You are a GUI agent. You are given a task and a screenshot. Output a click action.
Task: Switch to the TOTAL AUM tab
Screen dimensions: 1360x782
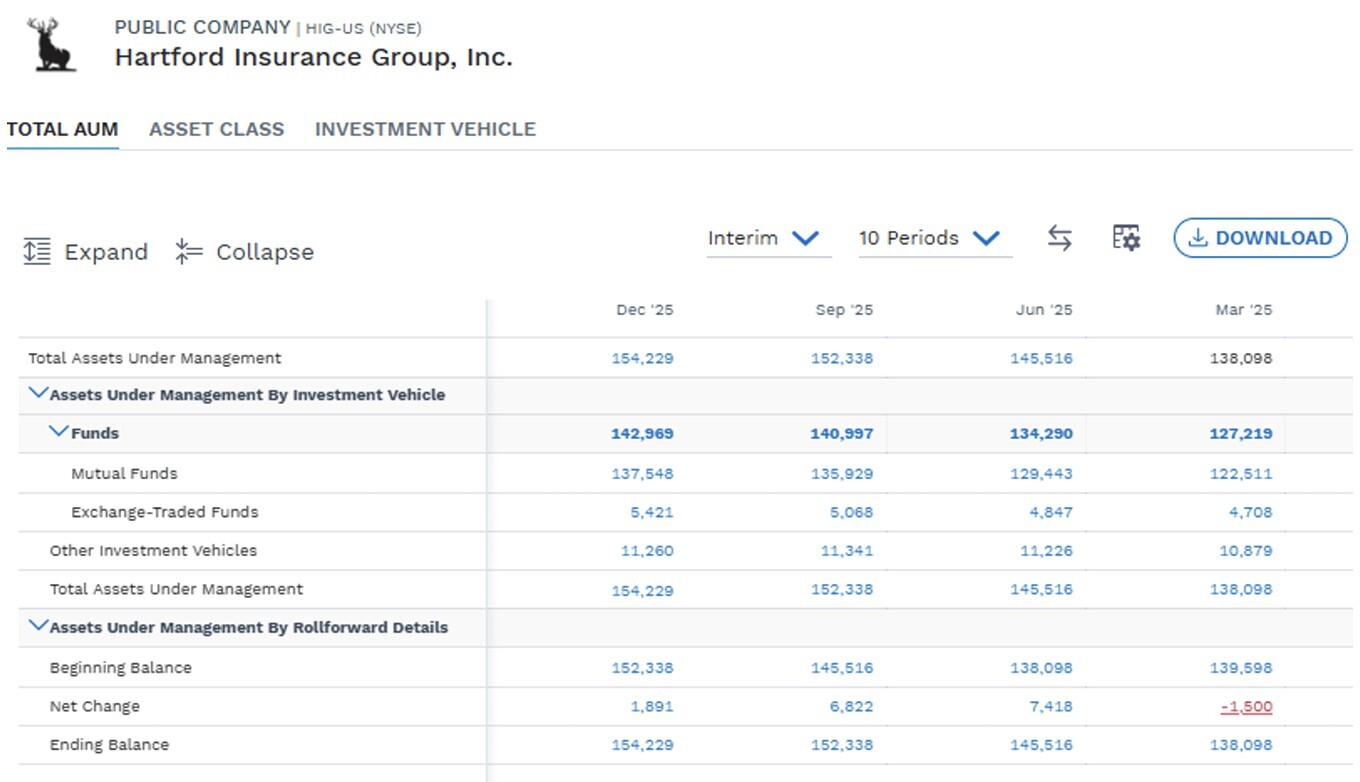(62, 129)
